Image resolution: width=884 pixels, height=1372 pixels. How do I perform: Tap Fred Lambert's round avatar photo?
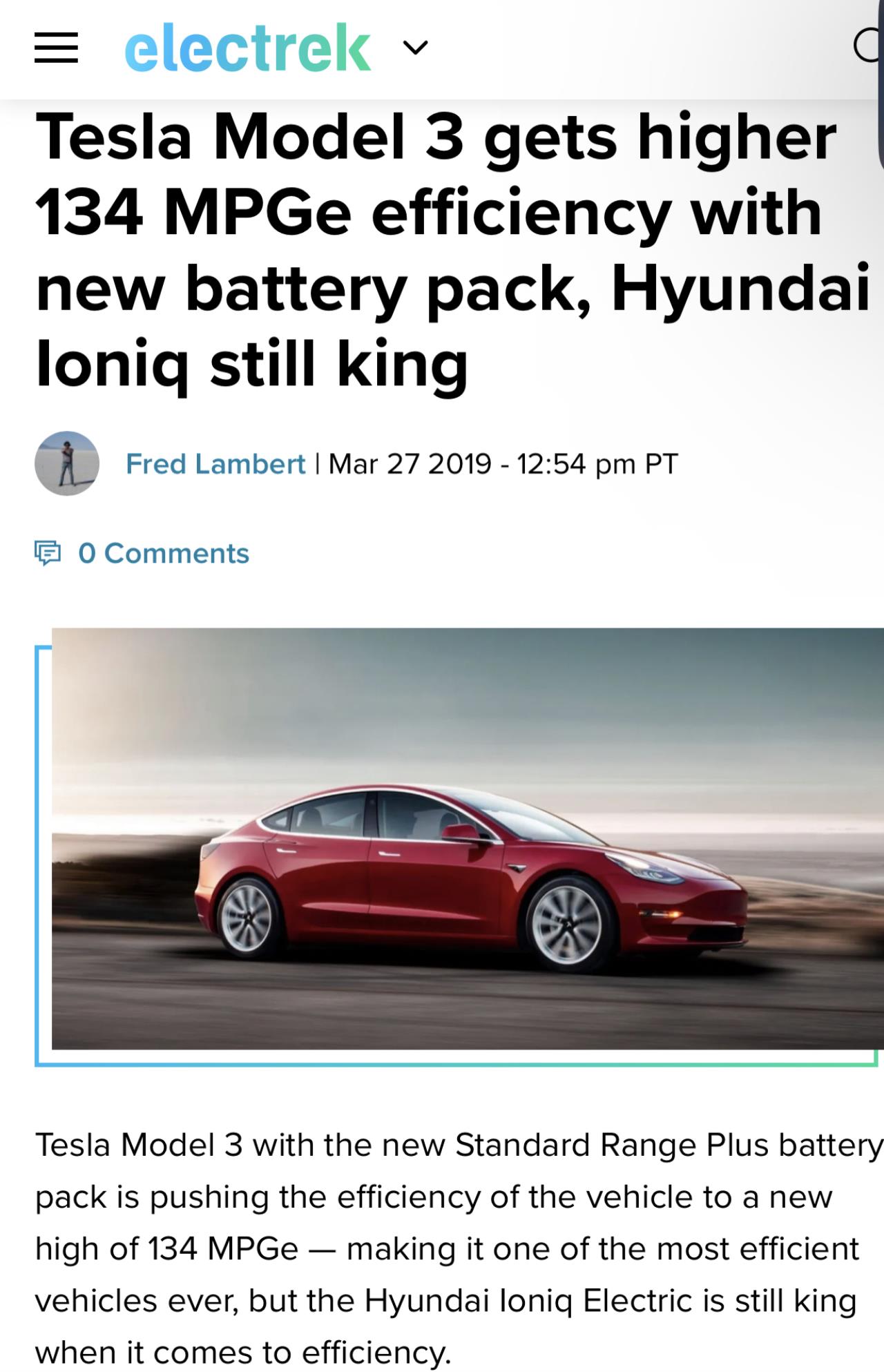click(67, 463)
